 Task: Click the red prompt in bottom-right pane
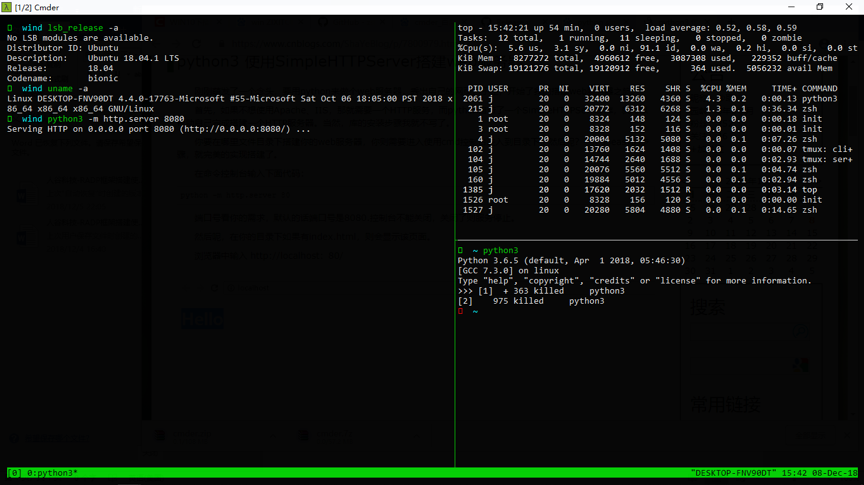461,311
